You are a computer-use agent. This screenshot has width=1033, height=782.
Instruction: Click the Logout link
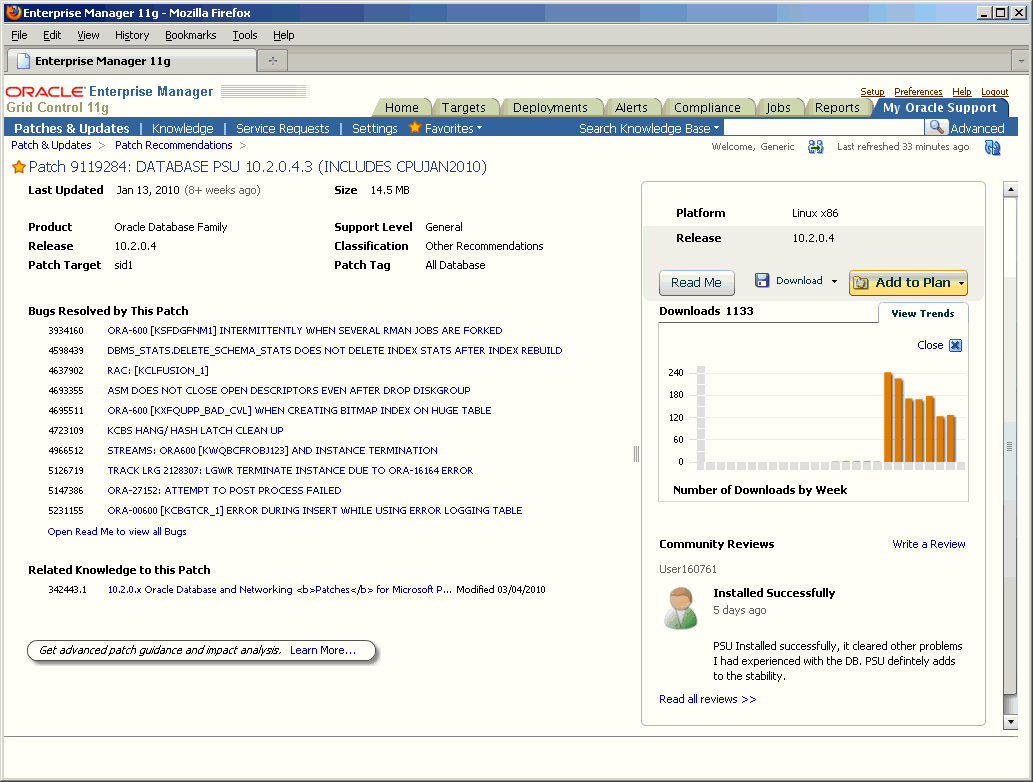[x=995, y=92]
